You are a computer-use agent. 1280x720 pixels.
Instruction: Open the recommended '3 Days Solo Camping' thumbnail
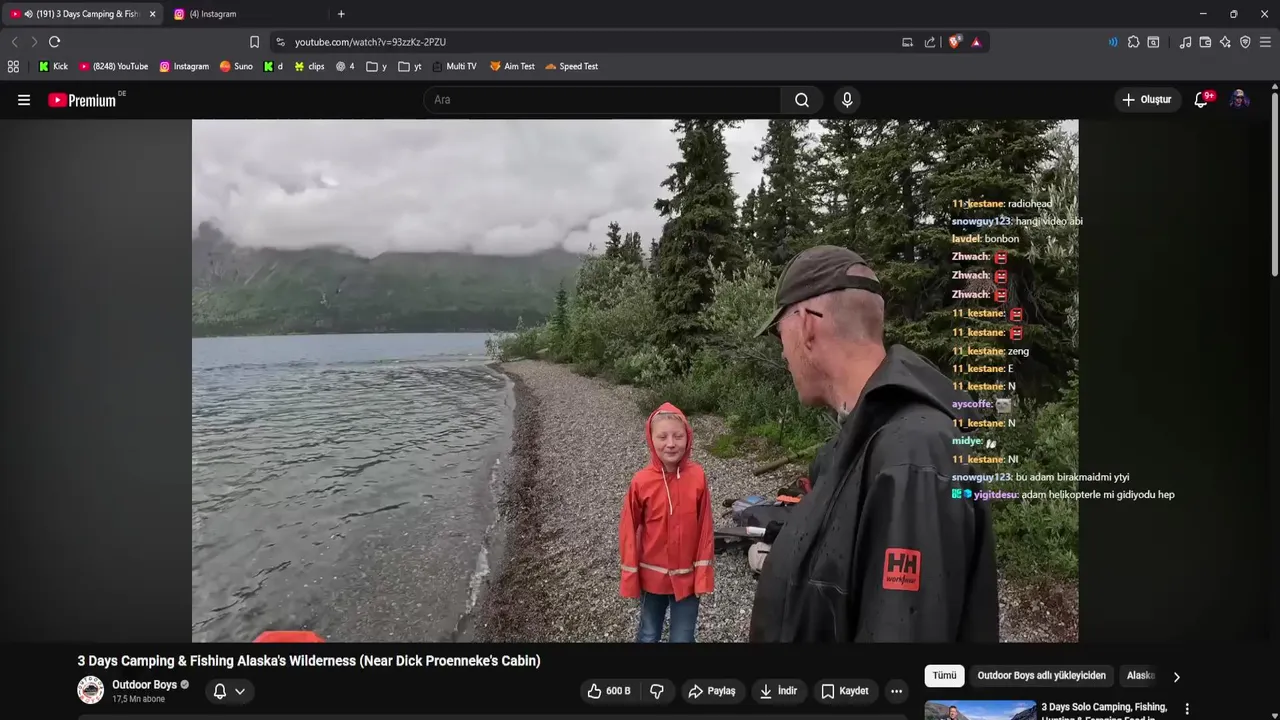point(980,710)
